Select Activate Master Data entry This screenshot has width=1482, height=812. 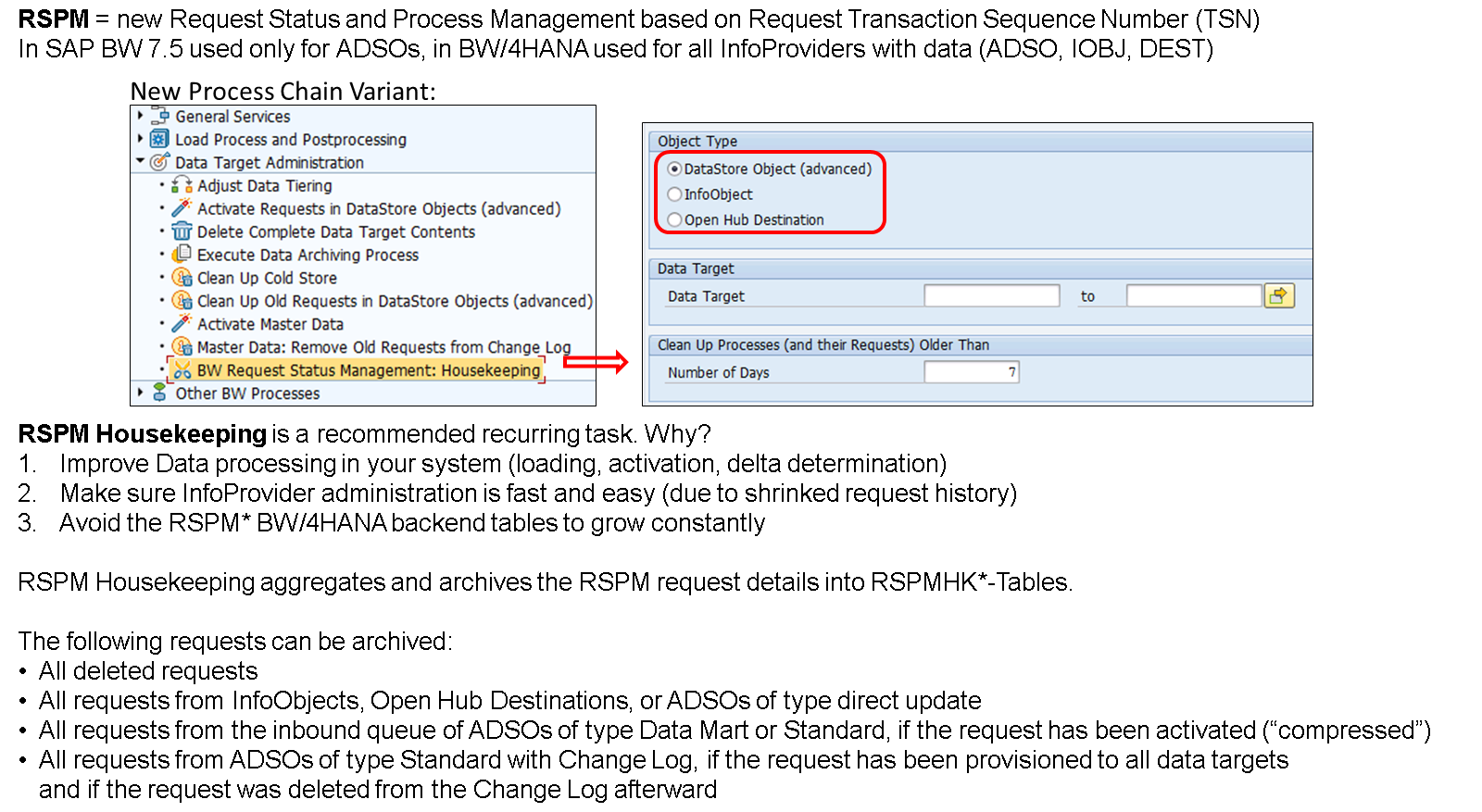point(270,324)
